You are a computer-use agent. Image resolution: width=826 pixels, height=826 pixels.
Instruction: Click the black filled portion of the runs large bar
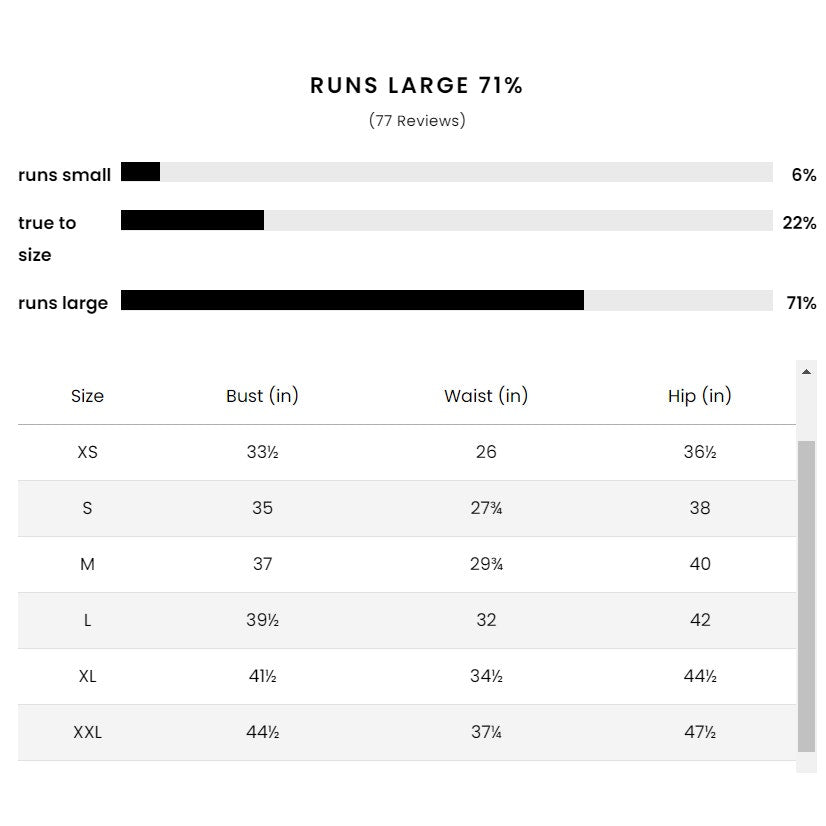[x=352, y=300]
